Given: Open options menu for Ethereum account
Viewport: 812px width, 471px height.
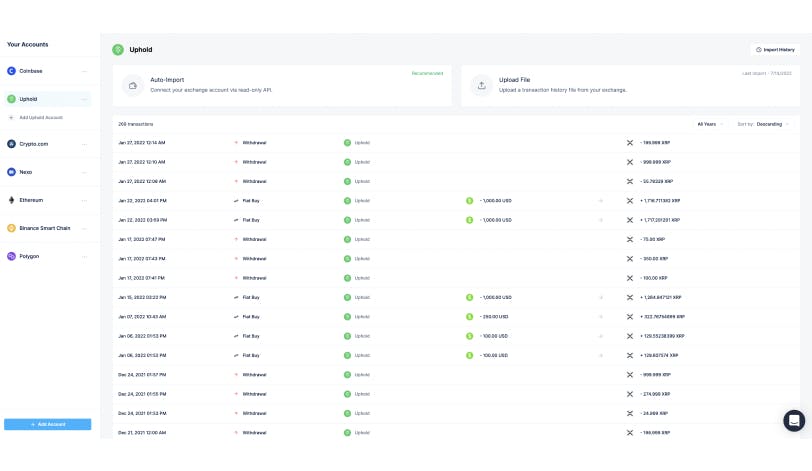Looking at the screenshot, I should 84,200.
